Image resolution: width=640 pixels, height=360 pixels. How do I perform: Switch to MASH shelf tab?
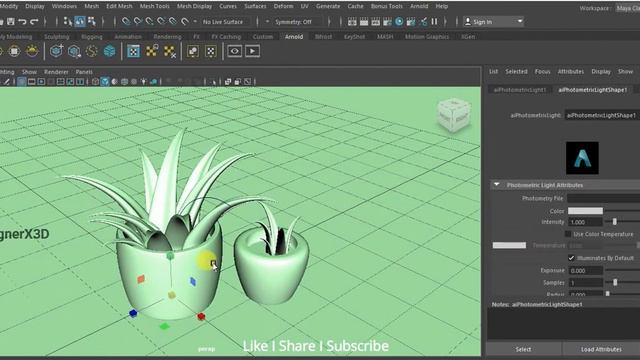click(385, 36)
